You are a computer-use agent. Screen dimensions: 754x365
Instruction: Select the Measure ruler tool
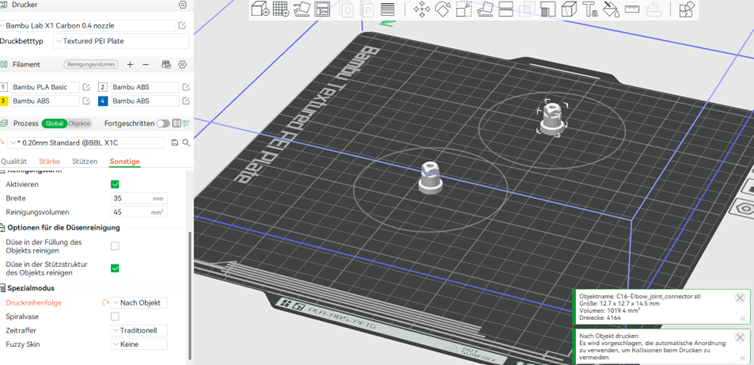pos(632,9)
